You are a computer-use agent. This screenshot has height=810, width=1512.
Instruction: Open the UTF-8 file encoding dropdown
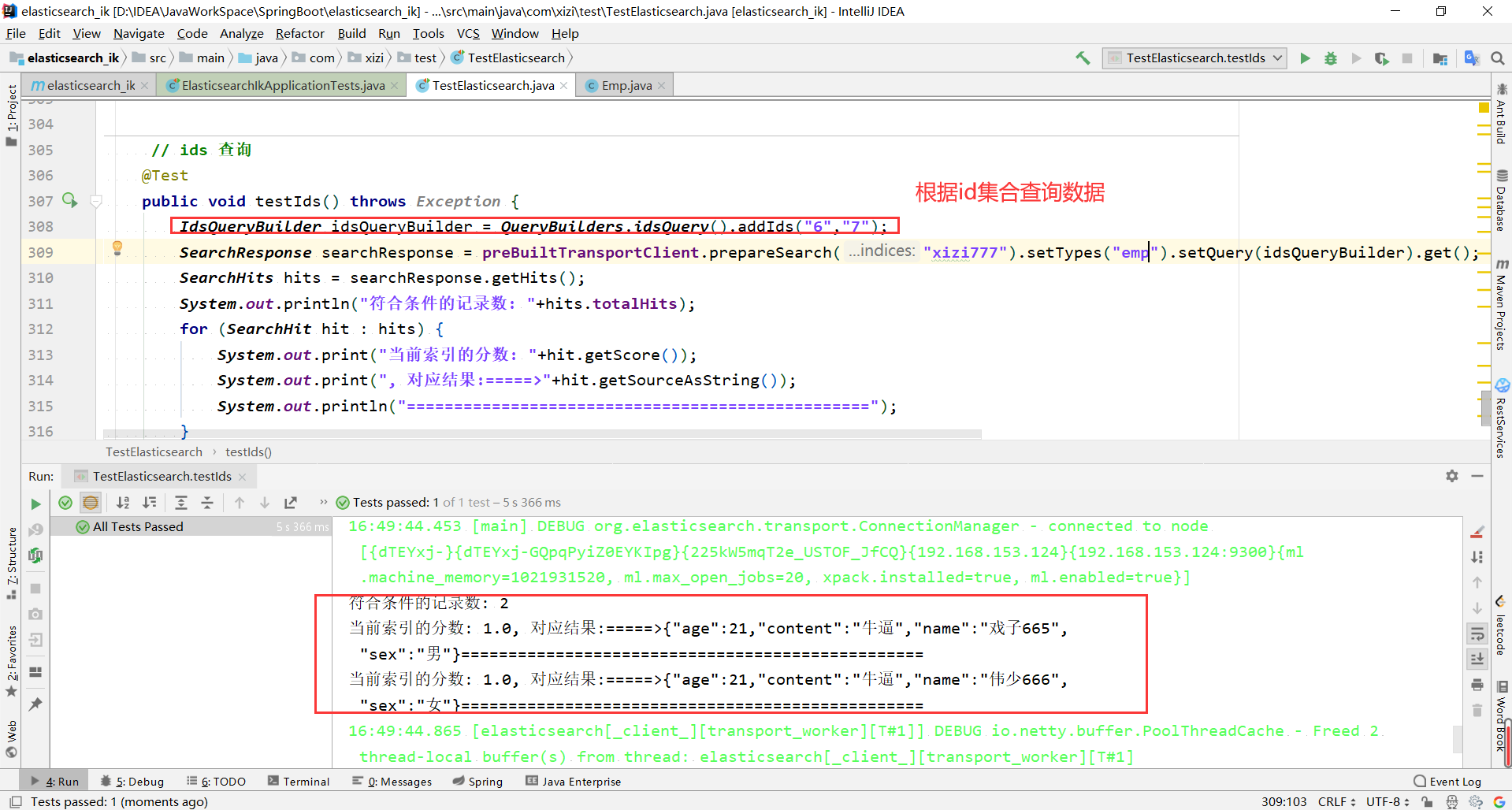[x=1387, y=801]
